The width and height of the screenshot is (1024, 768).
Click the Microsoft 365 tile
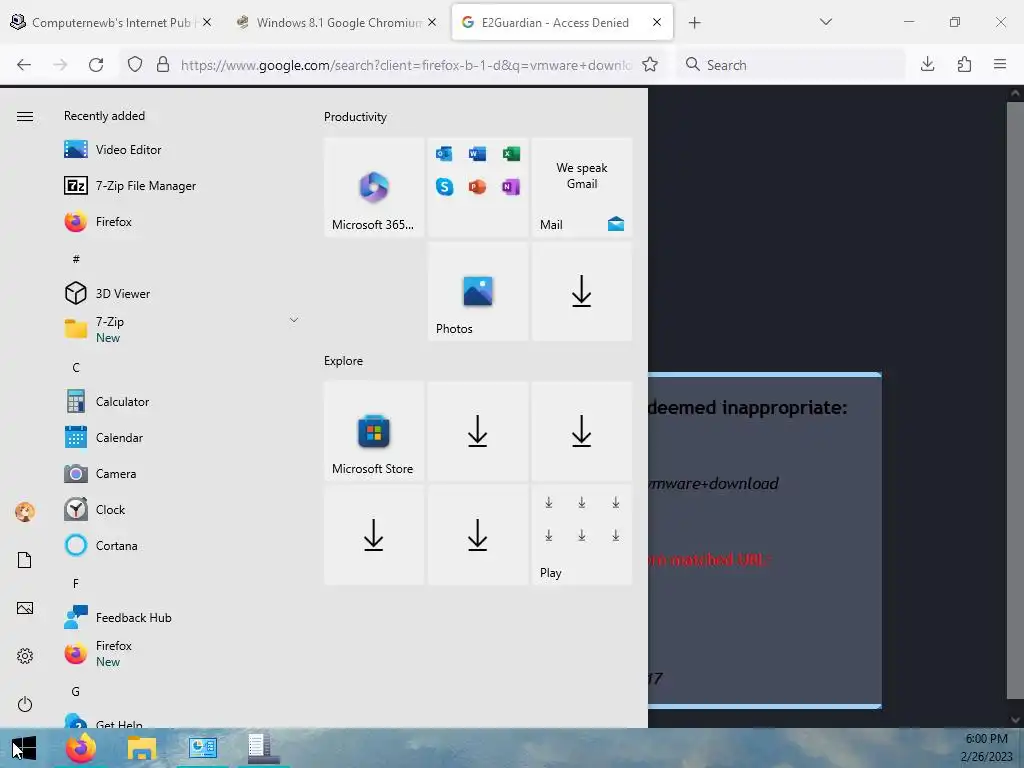point(374,187)
